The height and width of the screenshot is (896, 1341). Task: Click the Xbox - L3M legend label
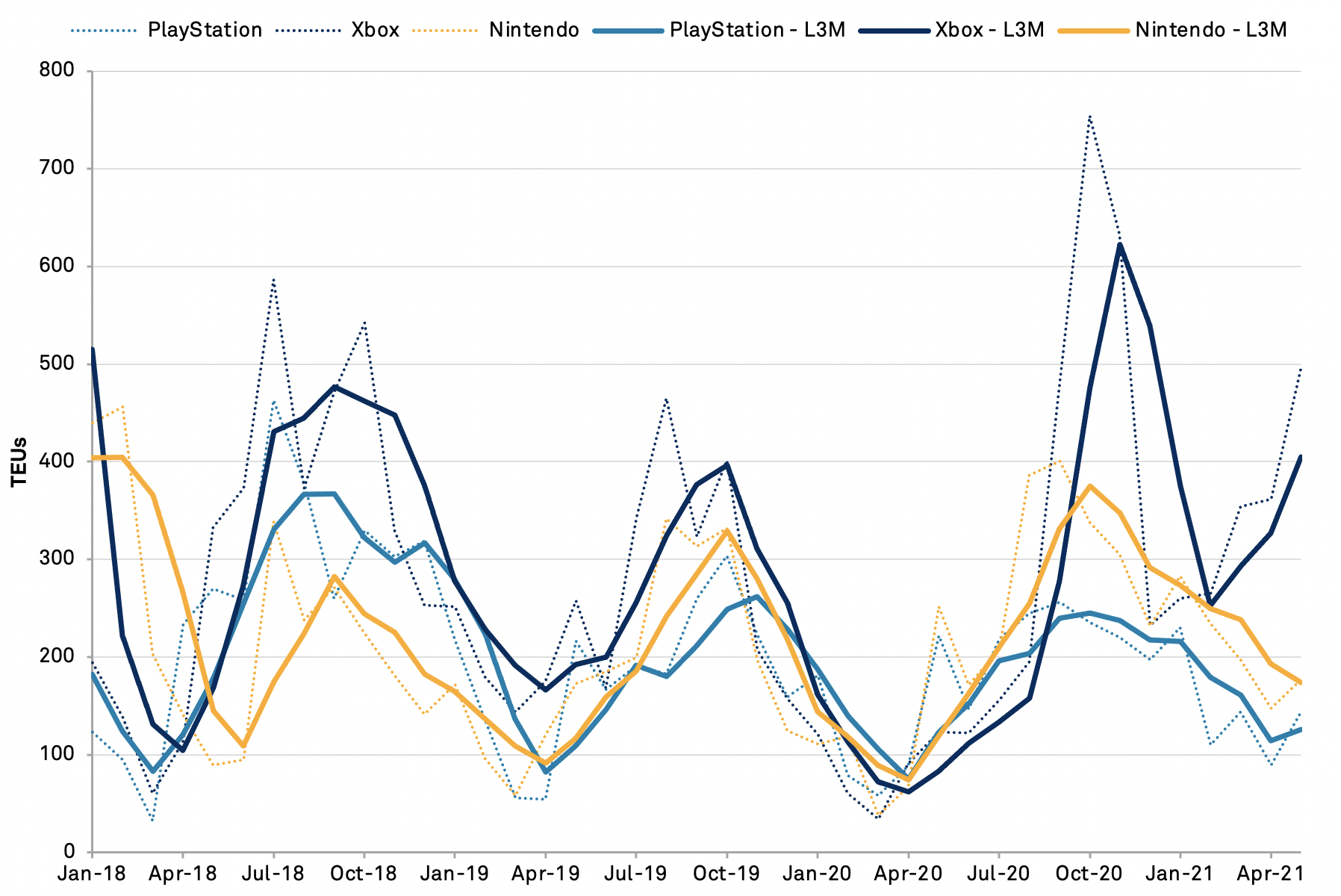point(989,30)
